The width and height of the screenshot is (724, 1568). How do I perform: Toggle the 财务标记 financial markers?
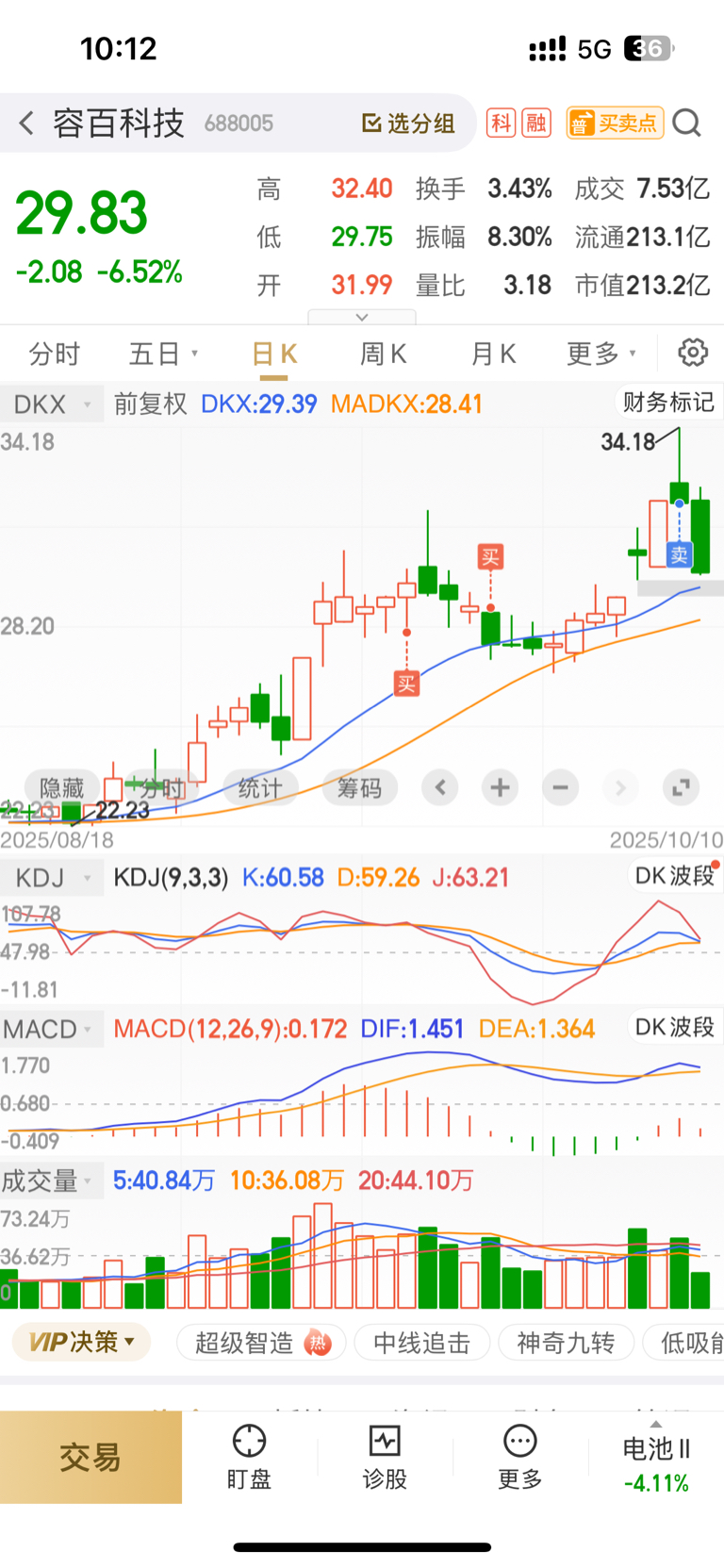[x=668, y=403]
